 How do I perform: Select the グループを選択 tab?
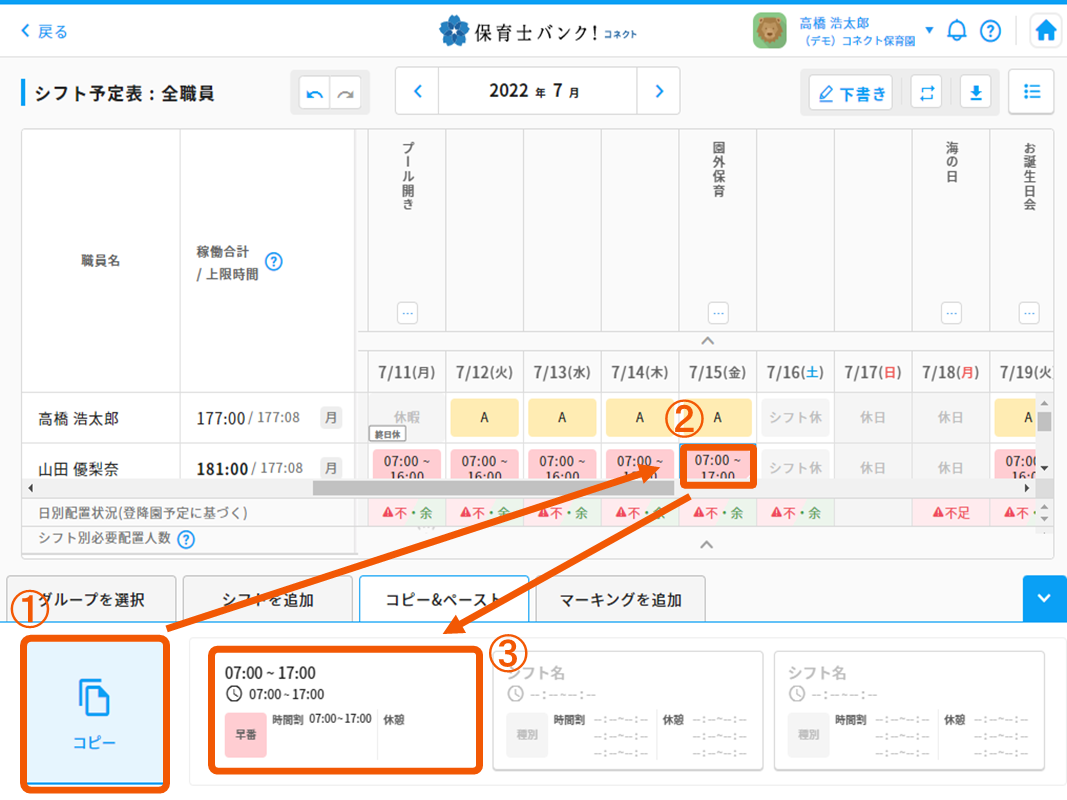92,600
